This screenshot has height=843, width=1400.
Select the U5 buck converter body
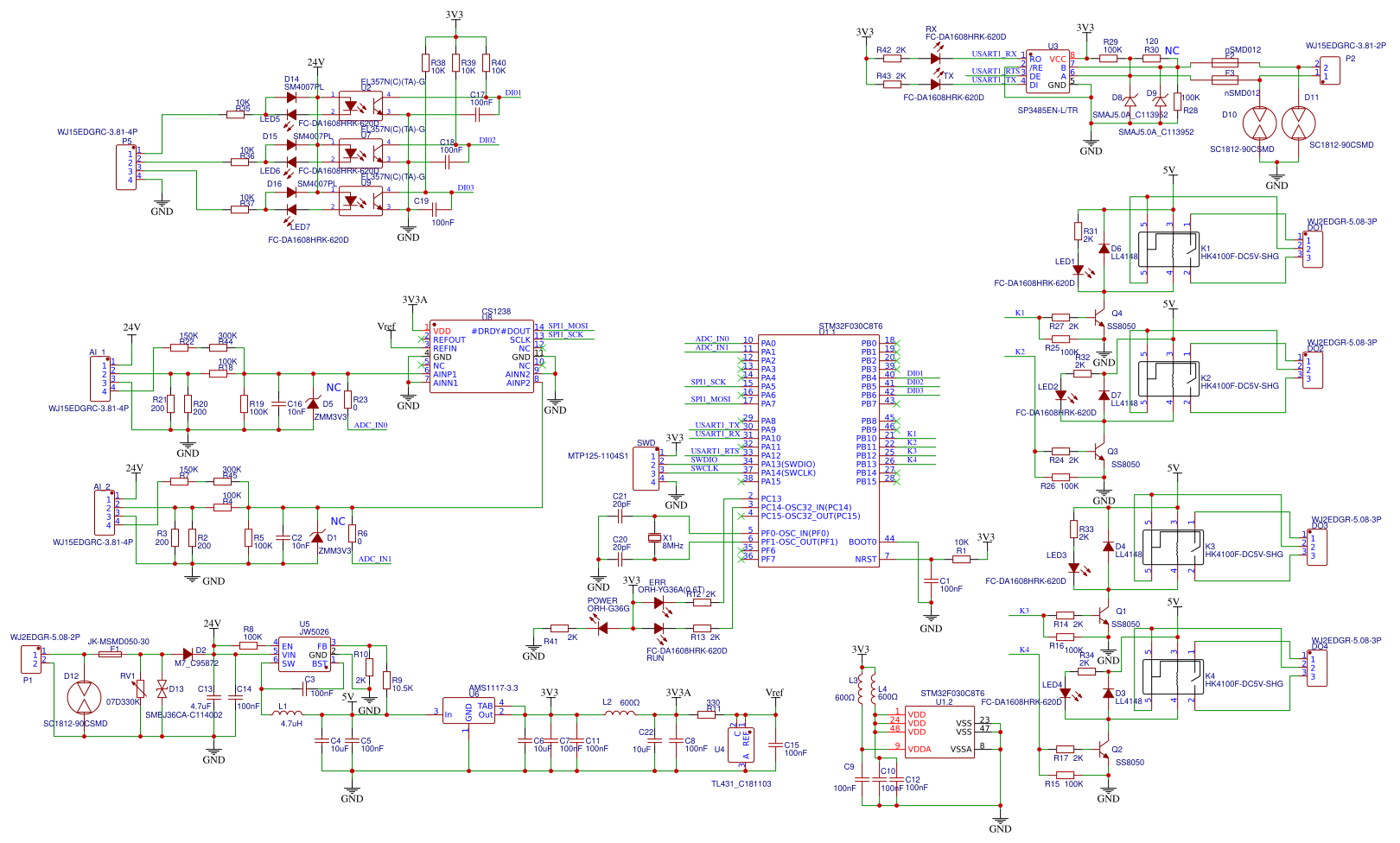tap(305, 654)
